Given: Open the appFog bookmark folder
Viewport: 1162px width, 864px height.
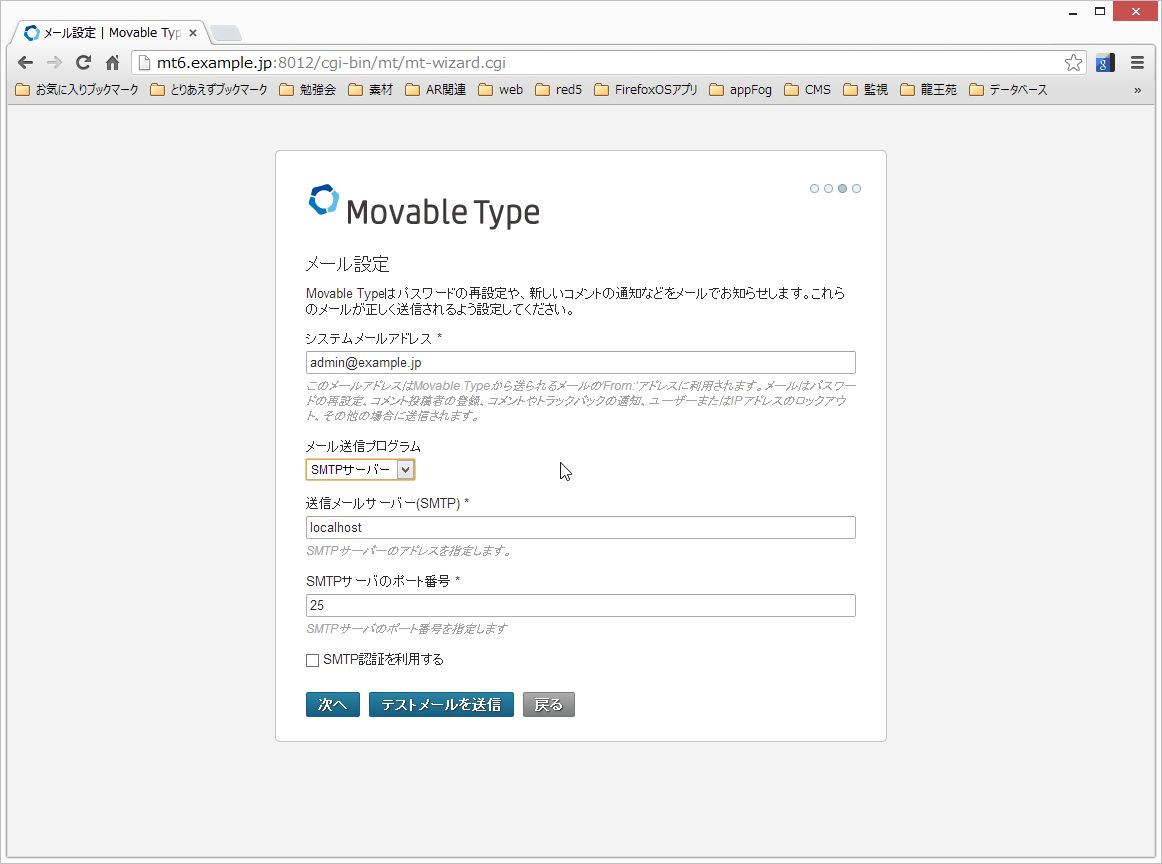Looking at the screenshot, I should point(740,90).
